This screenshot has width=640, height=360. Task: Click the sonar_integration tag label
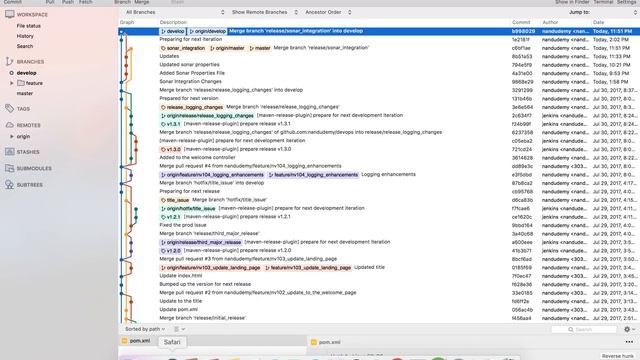coord(183,48)
